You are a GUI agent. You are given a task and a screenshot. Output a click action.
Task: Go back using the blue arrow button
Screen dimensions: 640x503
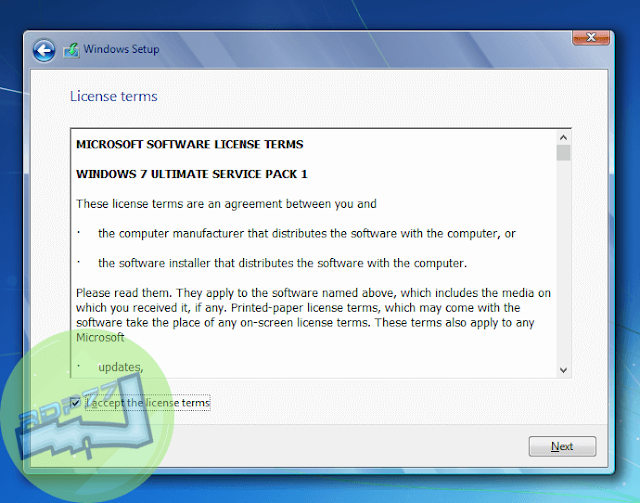44,51
